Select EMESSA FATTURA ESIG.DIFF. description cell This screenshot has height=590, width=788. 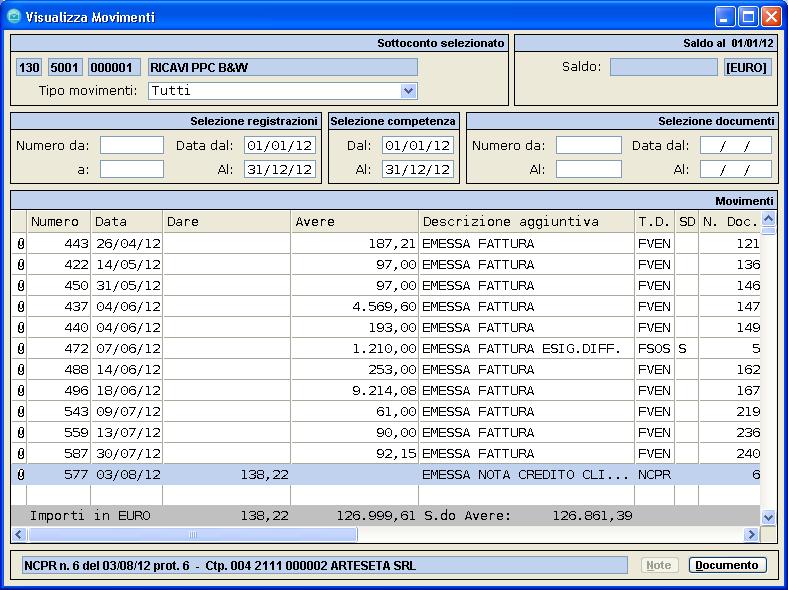point(527,349)
